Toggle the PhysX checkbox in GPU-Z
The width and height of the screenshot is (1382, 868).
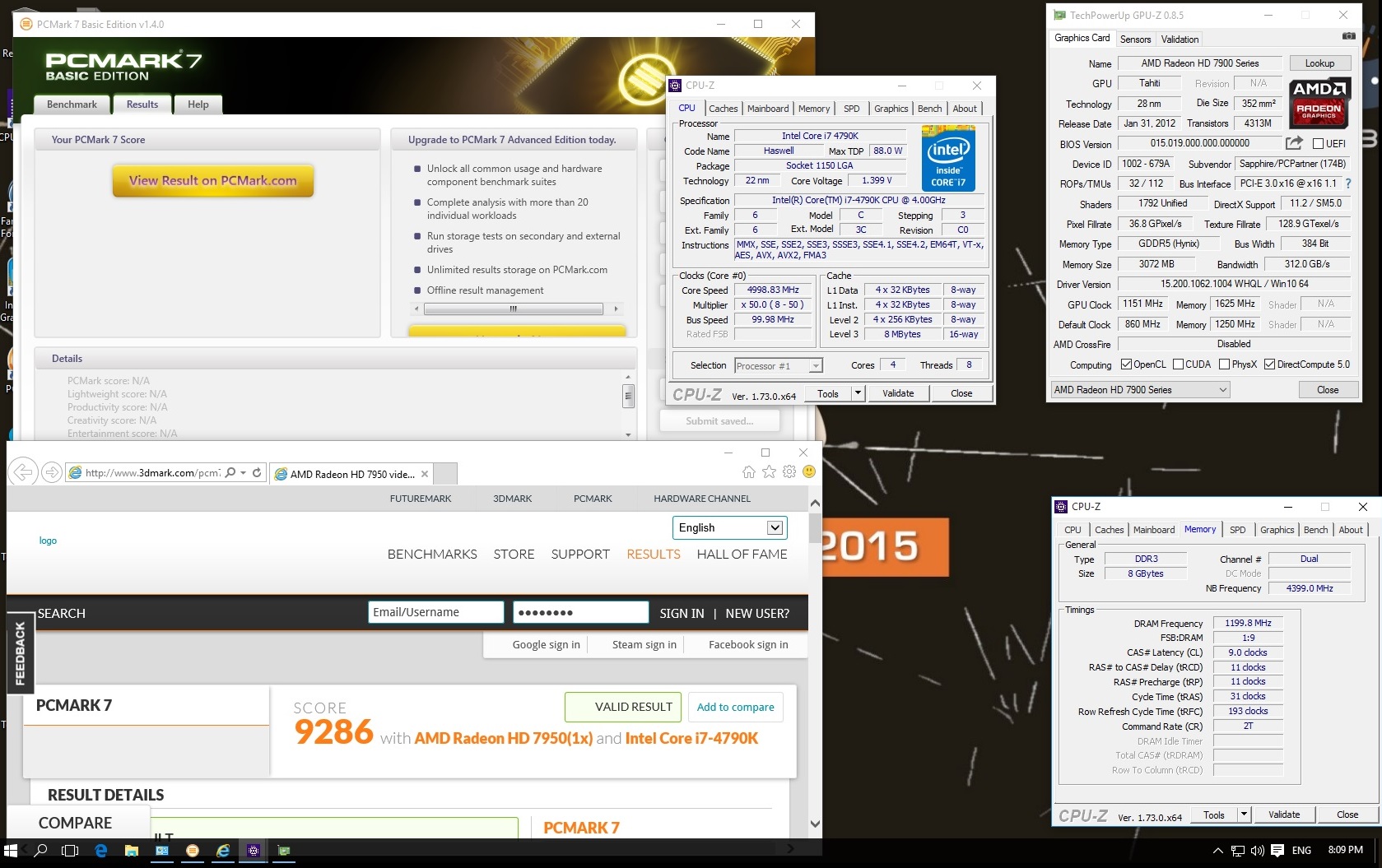(1224, 364)
